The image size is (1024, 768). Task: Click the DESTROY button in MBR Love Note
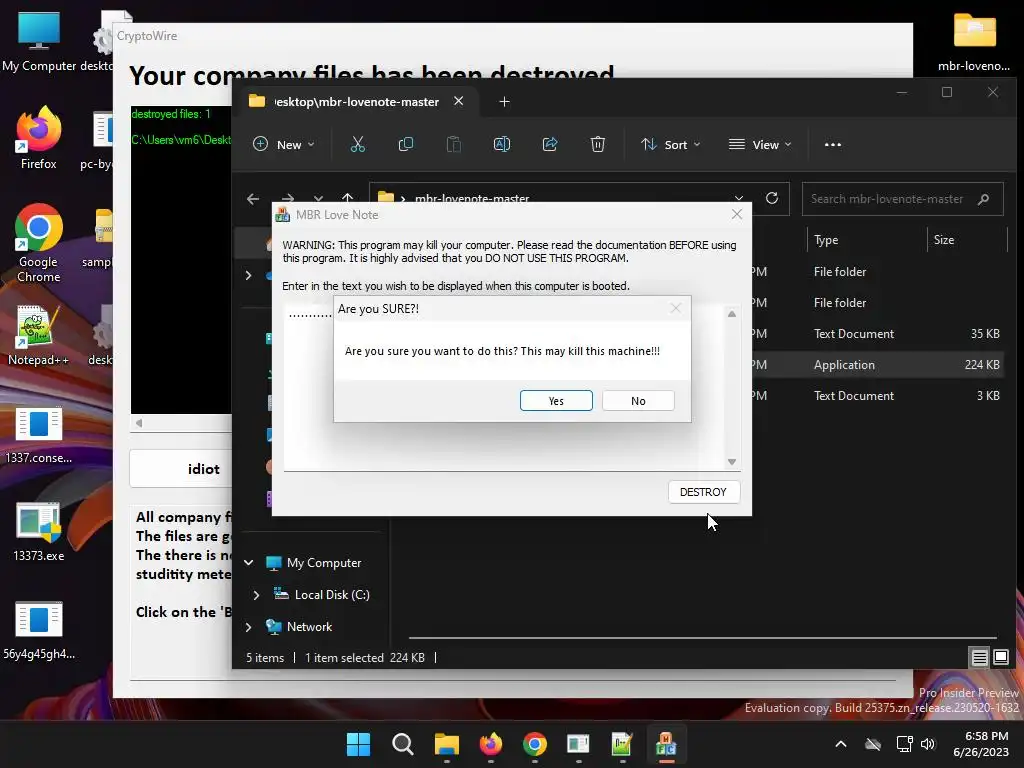coord(703,492)
